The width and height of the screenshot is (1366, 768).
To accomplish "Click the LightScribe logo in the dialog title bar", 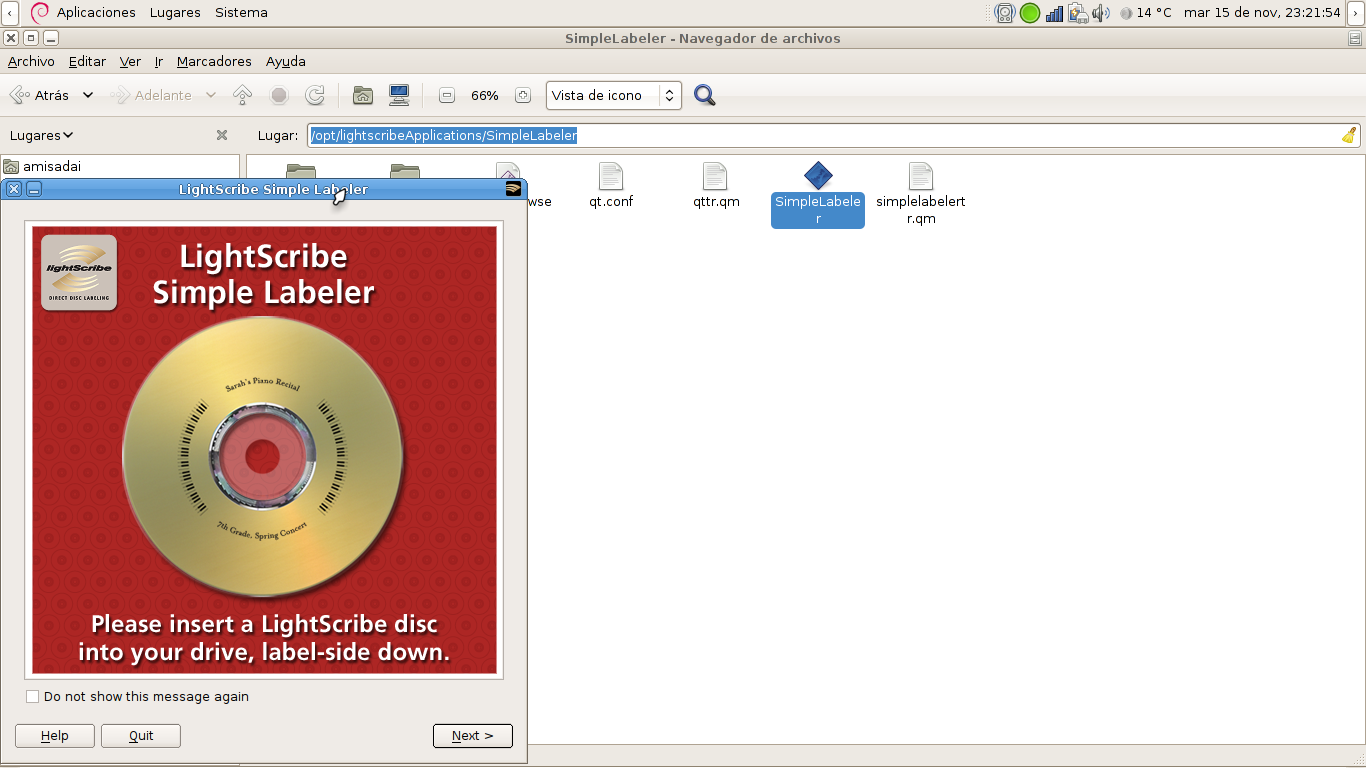I will point(513,189).
